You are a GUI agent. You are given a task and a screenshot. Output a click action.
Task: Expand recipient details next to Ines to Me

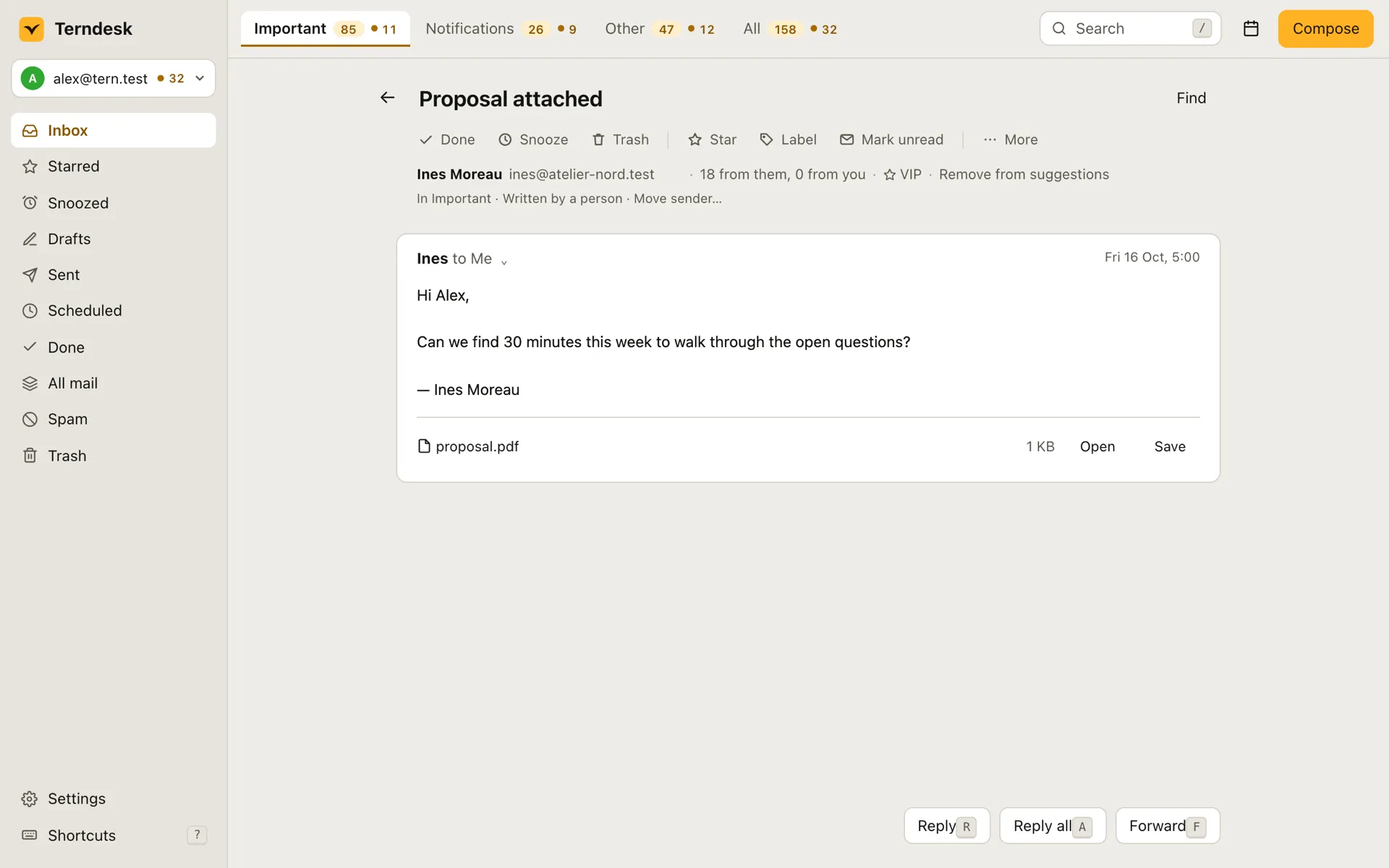coord(504,261)
